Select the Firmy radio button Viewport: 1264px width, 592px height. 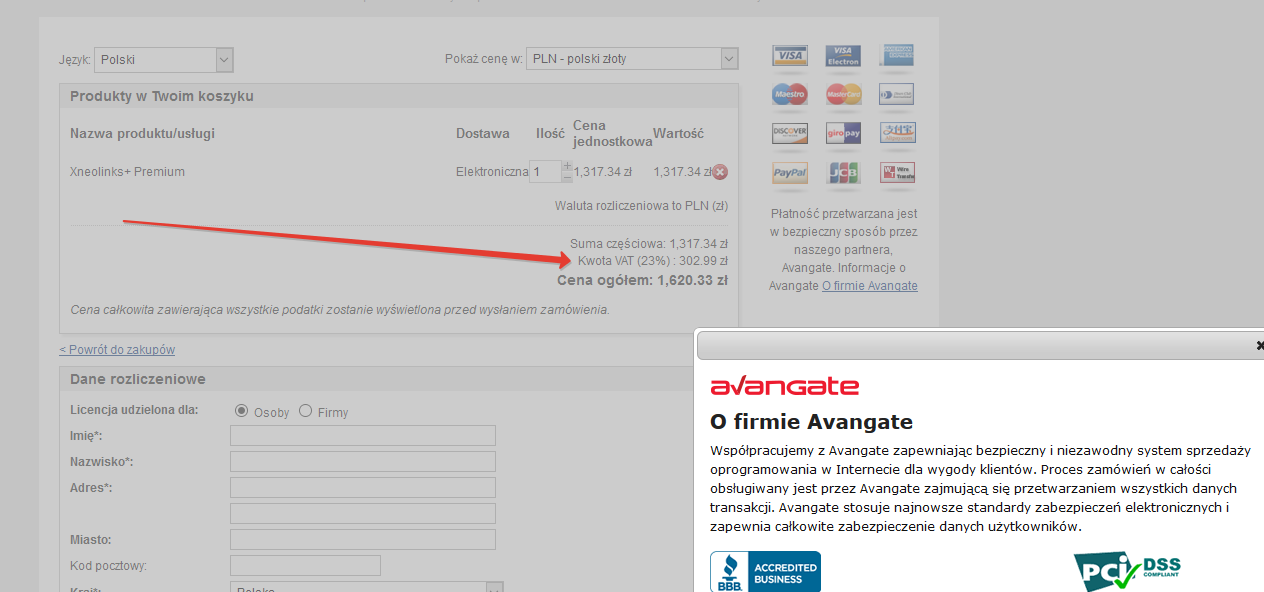click(x=306, y=411)
